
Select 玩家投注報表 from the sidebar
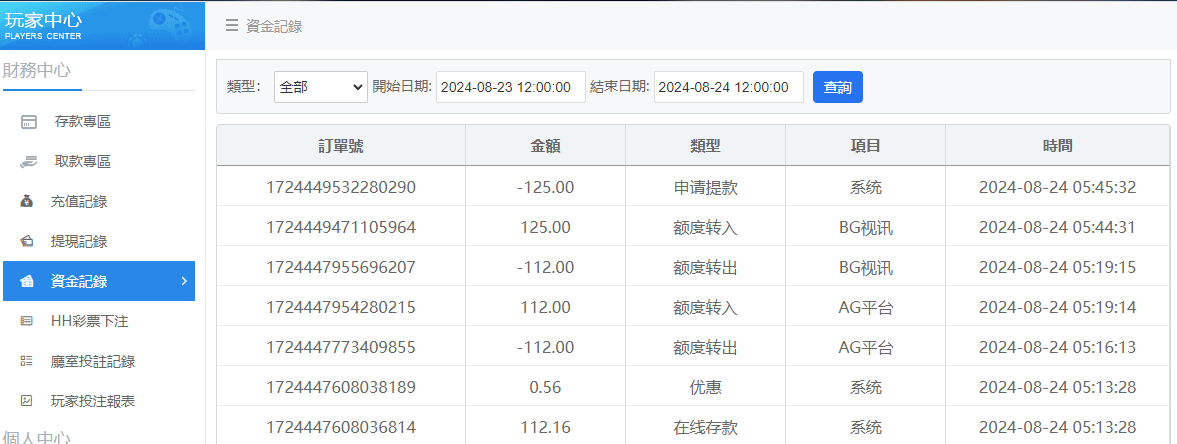point(93,401)
